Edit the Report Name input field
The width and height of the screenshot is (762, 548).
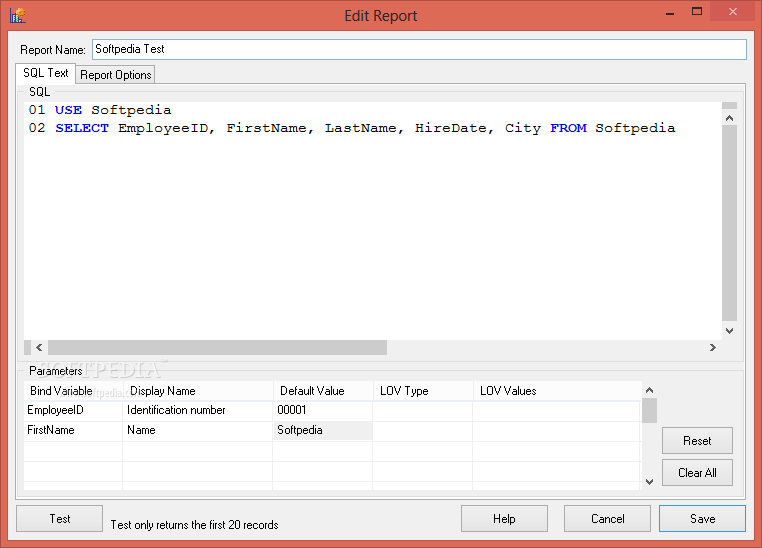tap(419, 50)
